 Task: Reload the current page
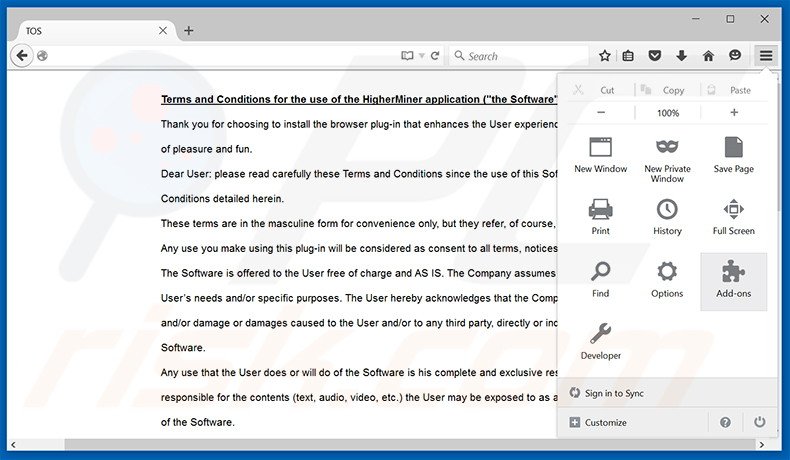tap(435, 56)
